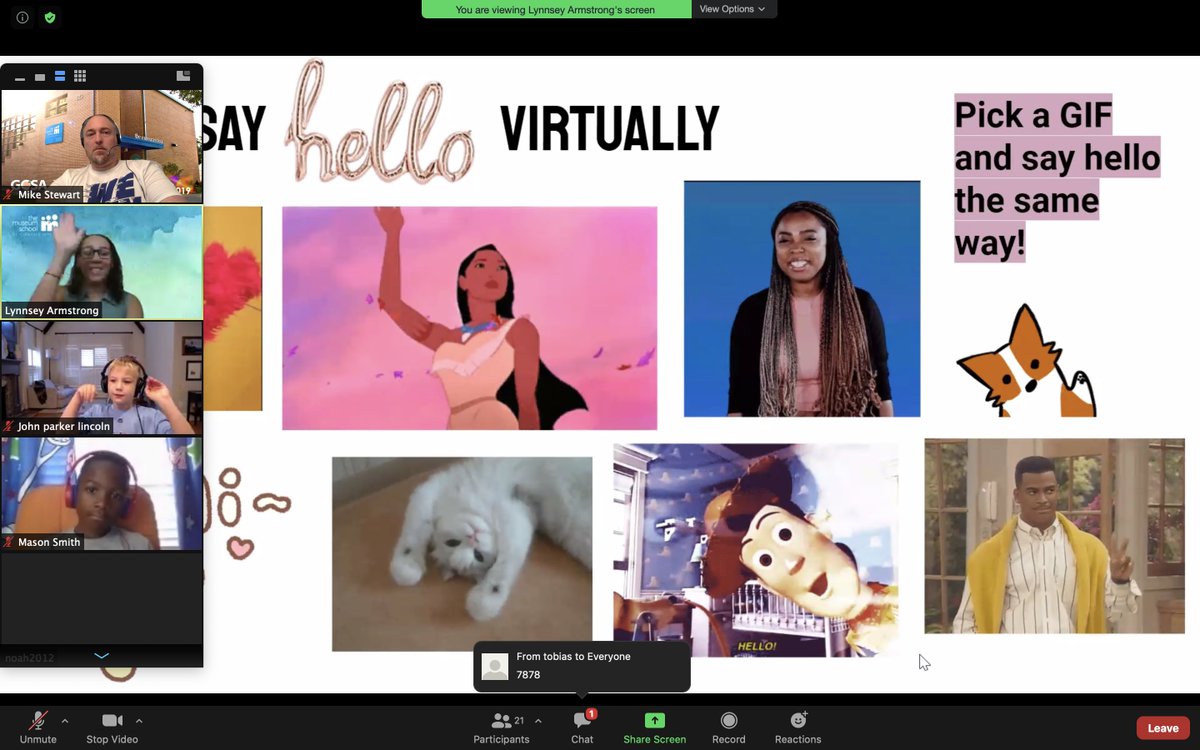
Task: Click the 'VIRTUALLY' heading text
Action: 610,129
